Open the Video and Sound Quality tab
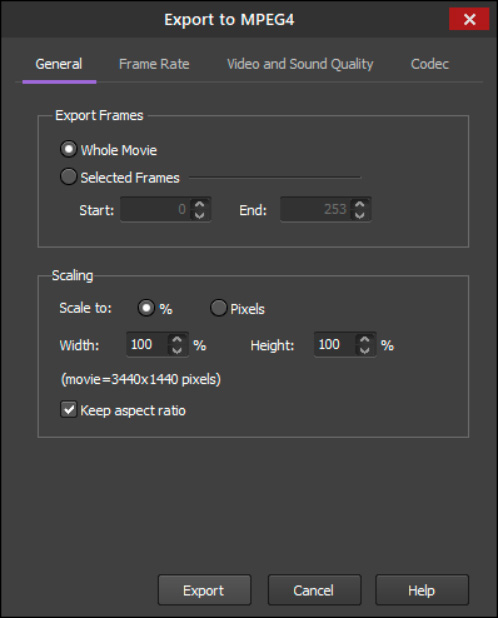The width and height of the screenshot is (498, 618). pyautogui.click(x=300, y=64)
